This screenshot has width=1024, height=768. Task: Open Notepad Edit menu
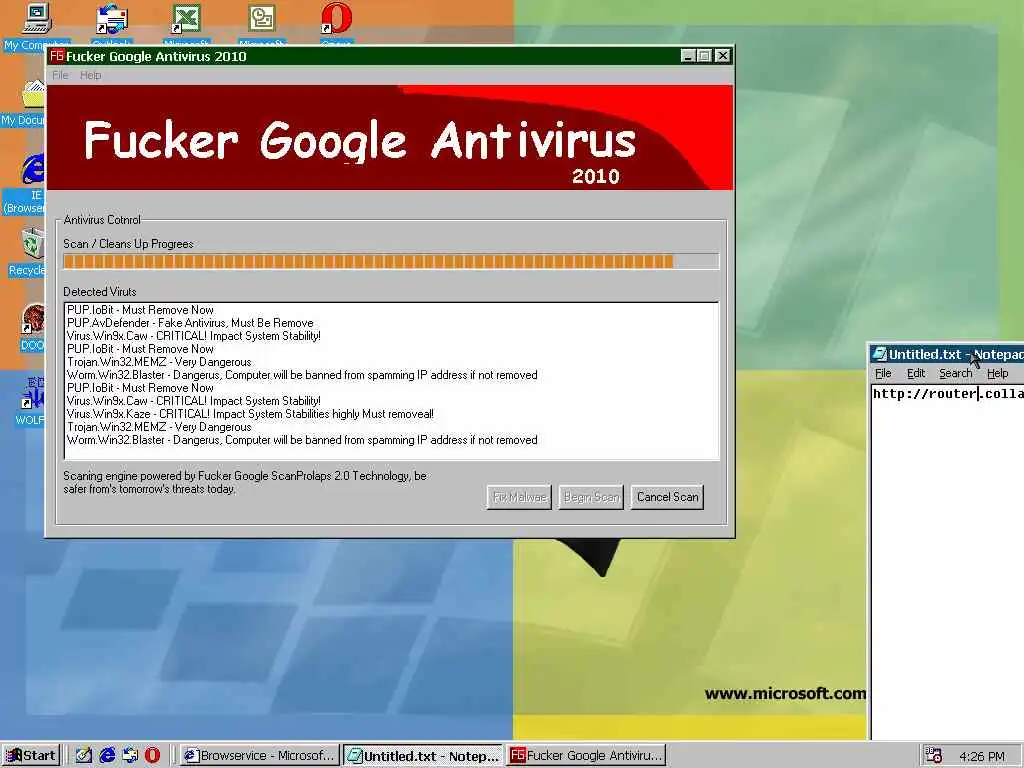tap(916, 374)
